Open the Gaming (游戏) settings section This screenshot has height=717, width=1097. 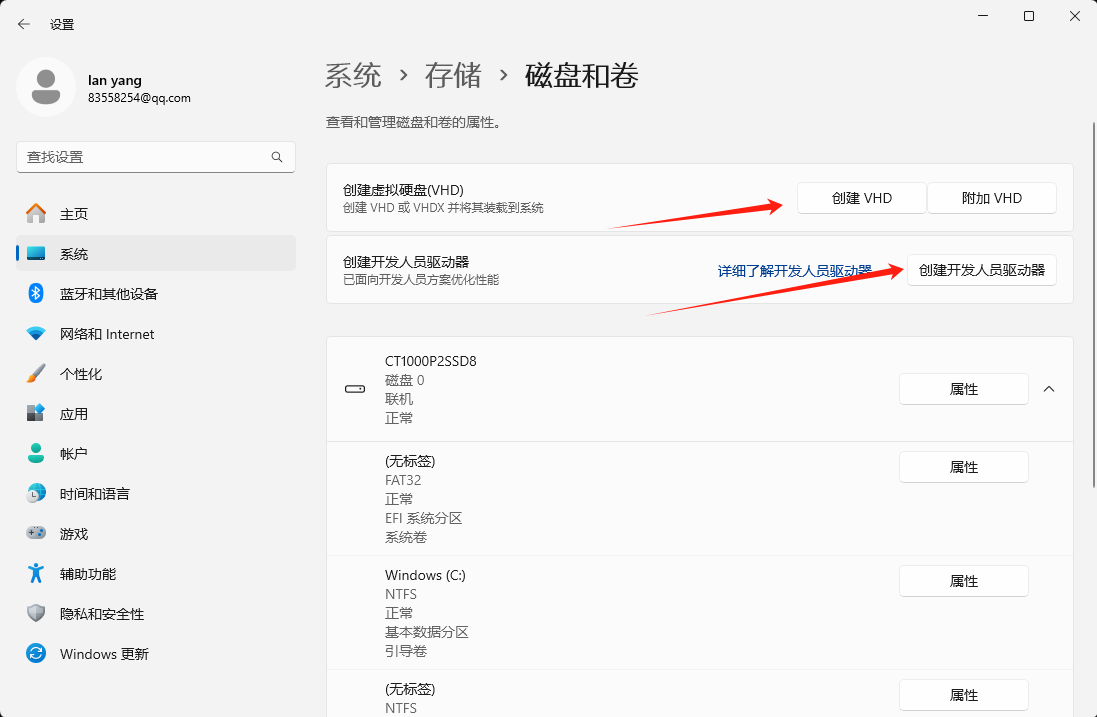(x=156, y=533)
